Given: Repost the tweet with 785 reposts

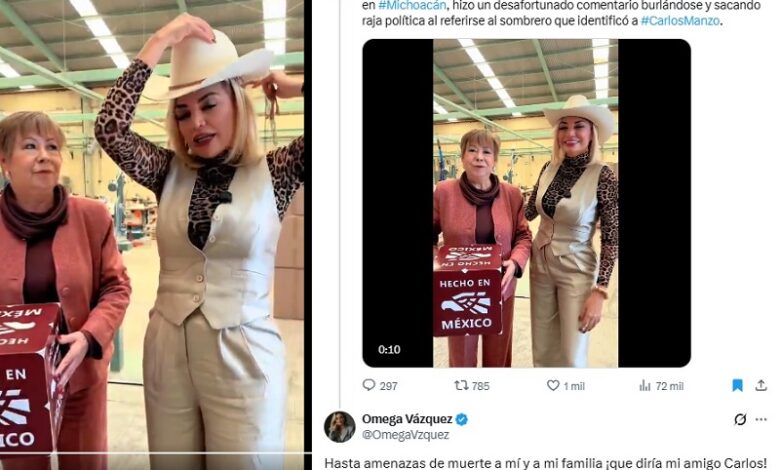Looking at the screenshot, I should (x=461, y=385).
